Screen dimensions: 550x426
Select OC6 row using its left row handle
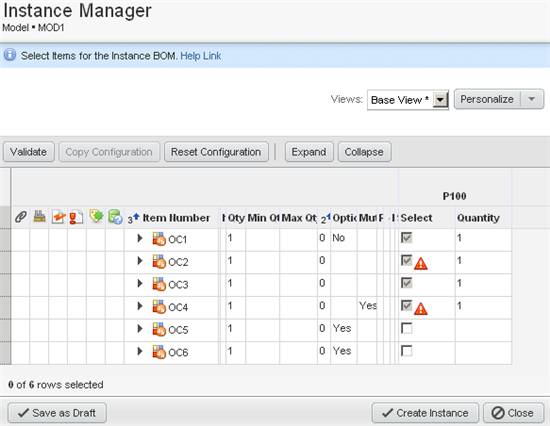pos(5,353)
